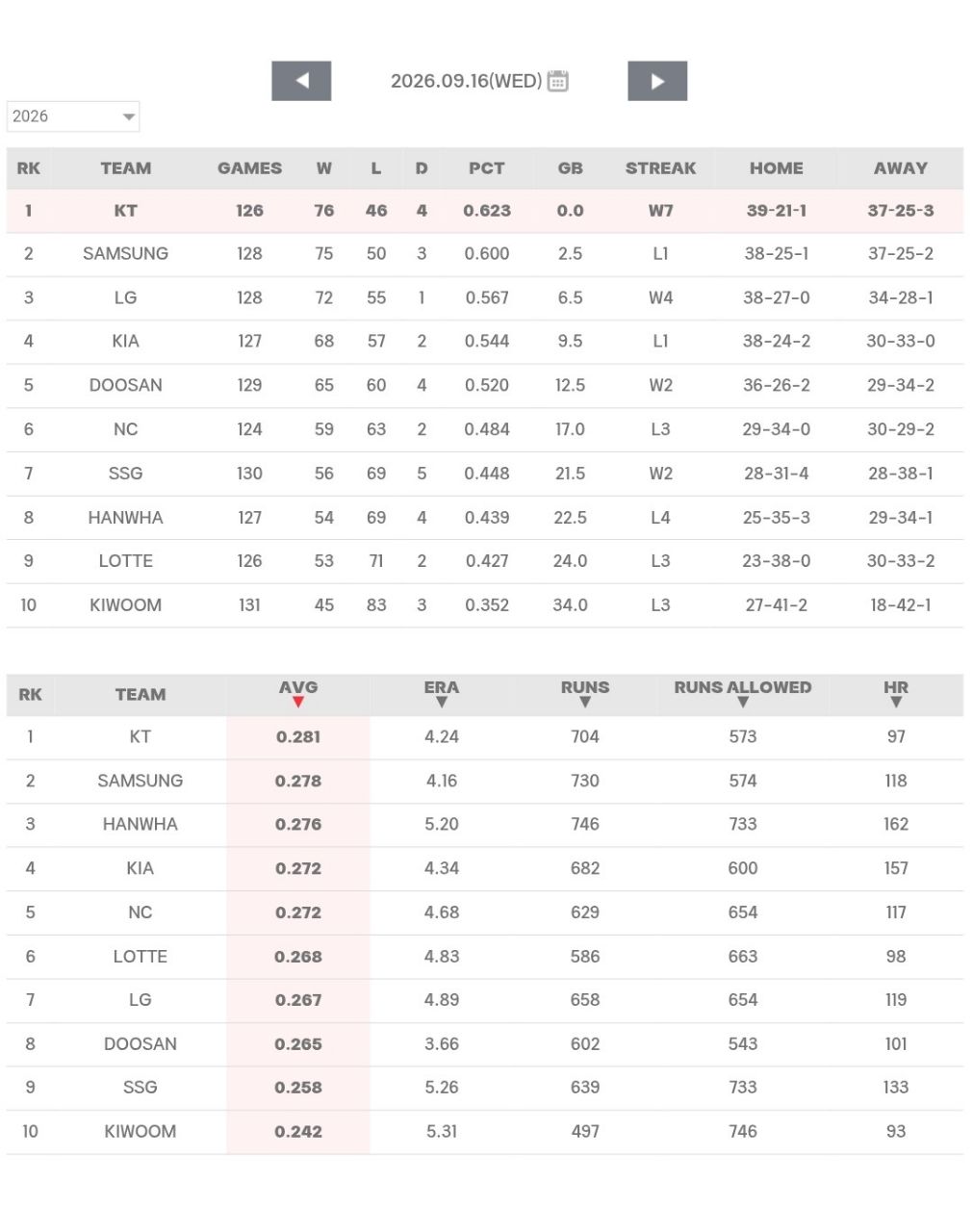Sort stats table by ERA arrow
973x1232 pixels.
tap(442, 702)
